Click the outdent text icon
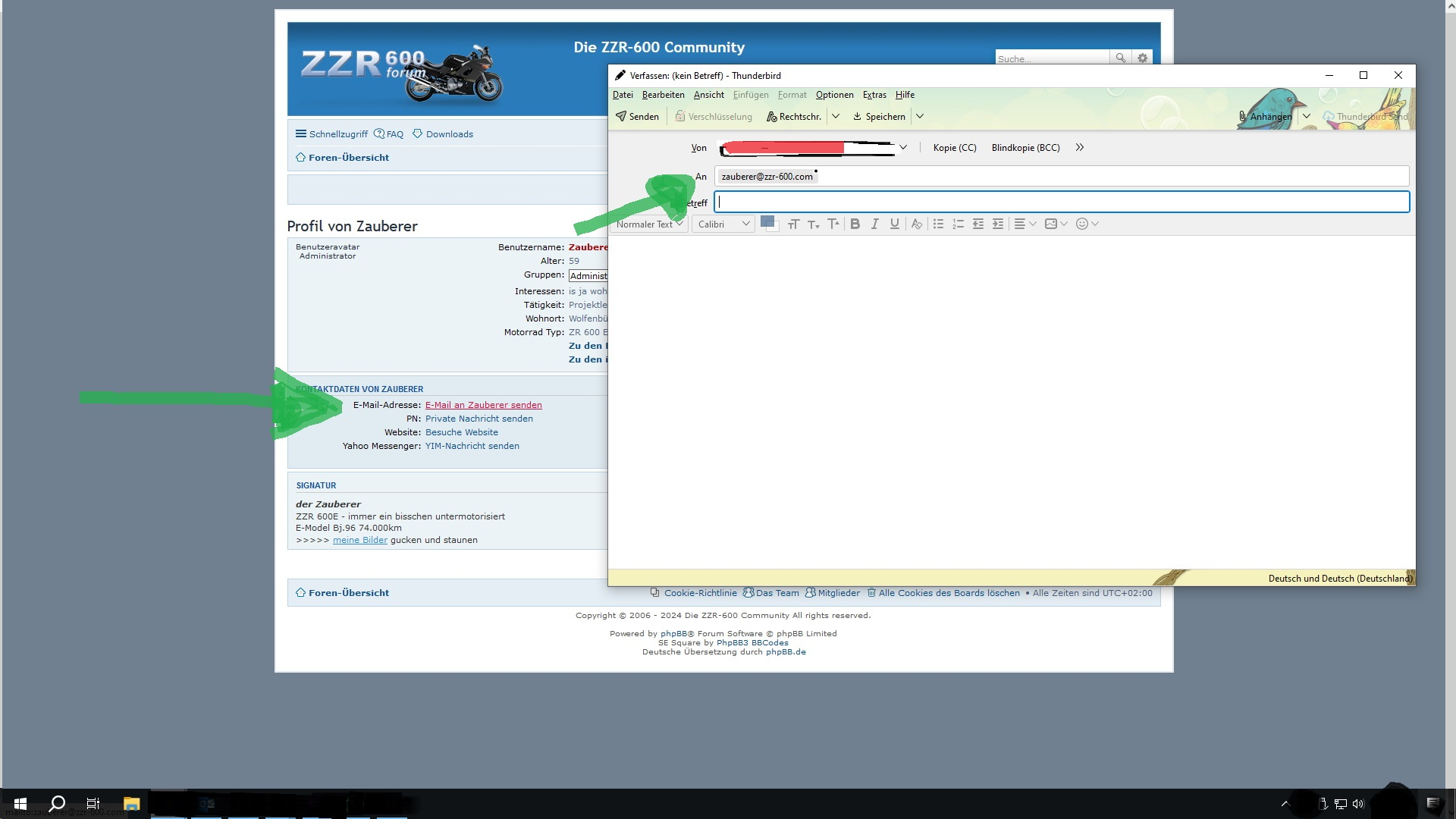The width and height of the screenshot is (1456, 819). [x=978, y=224]
